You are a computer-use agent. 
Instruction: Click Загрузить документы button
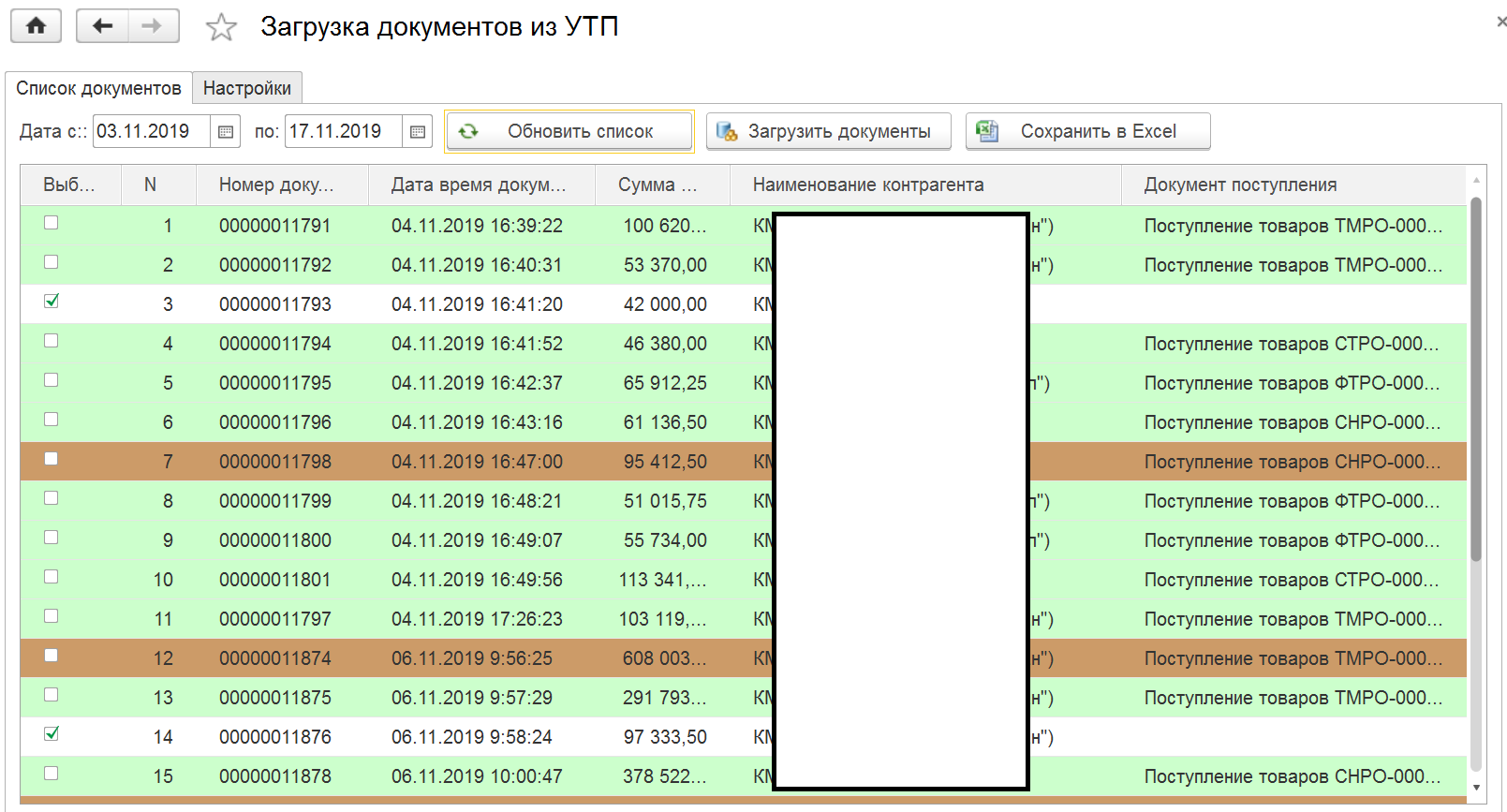pyautogui.click(x=828, y=132)
